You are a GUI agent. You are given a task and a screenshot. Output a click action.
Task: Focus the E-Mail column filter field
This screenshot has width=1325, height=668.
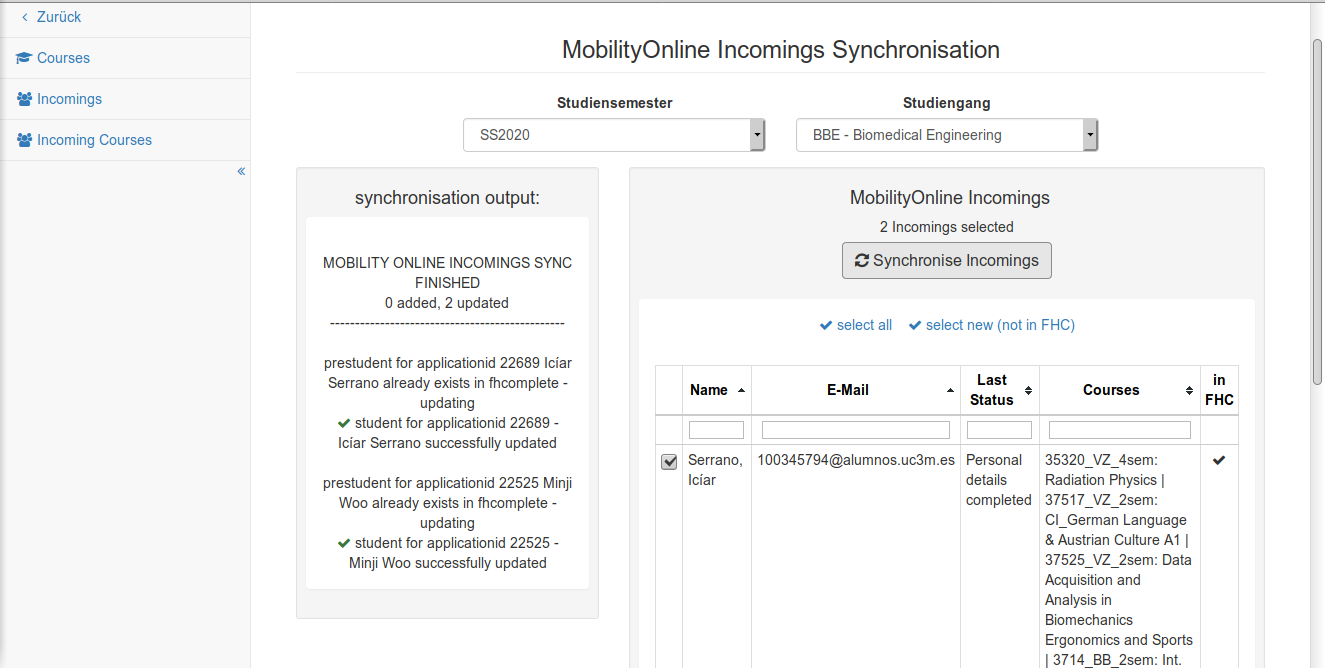pyautogui.click(x=856, y=430)
